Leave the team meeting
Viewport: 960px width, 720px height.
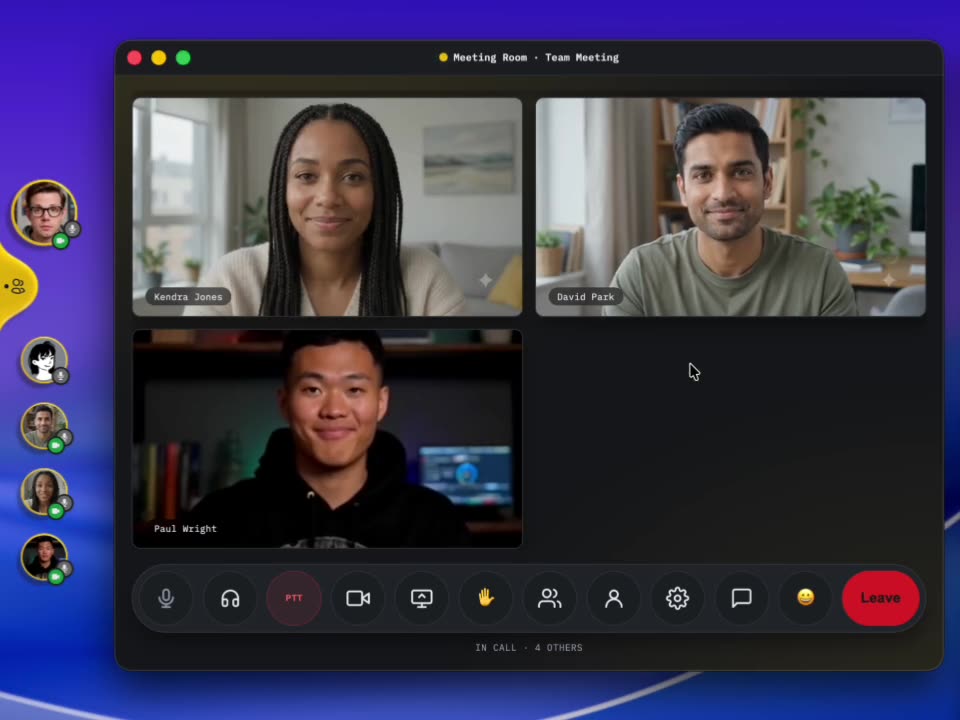click(880, 598)
